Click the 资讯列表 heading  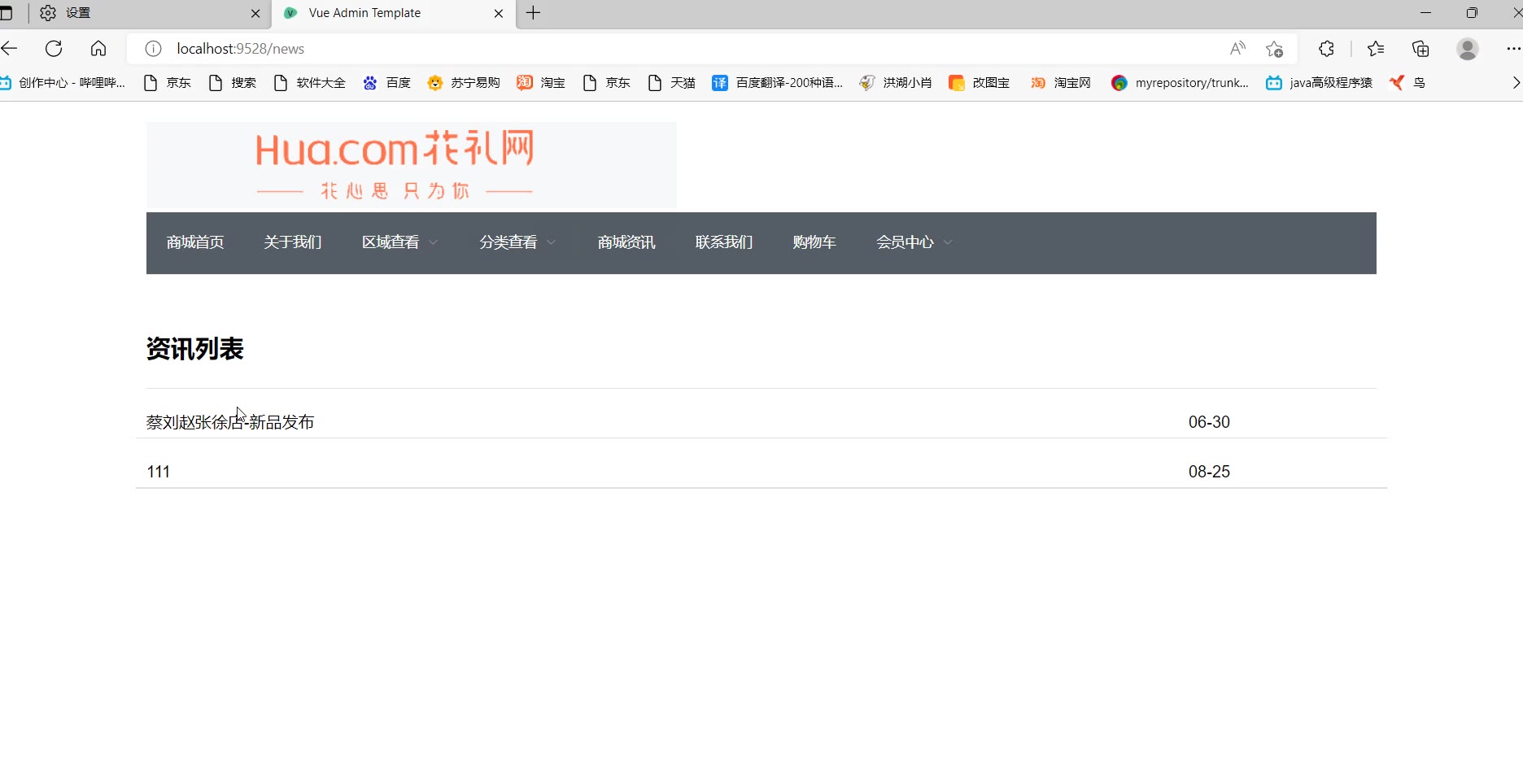click(195, 349)
